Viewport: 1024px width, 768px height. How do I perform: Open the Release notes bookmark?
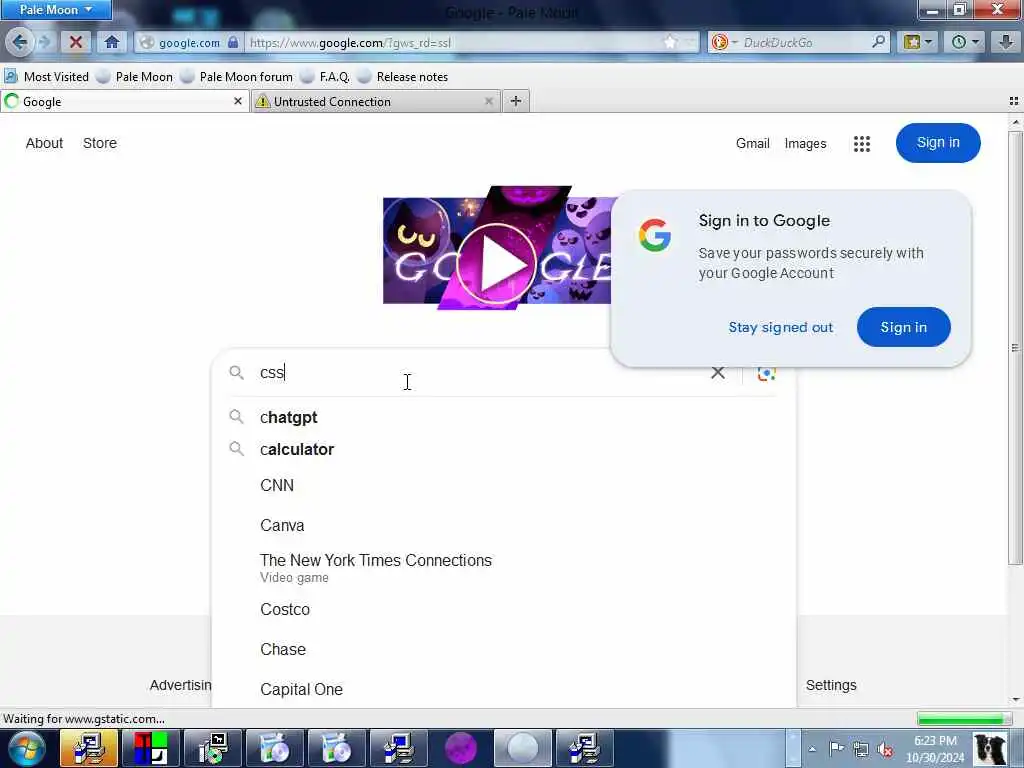click(403, 76)
